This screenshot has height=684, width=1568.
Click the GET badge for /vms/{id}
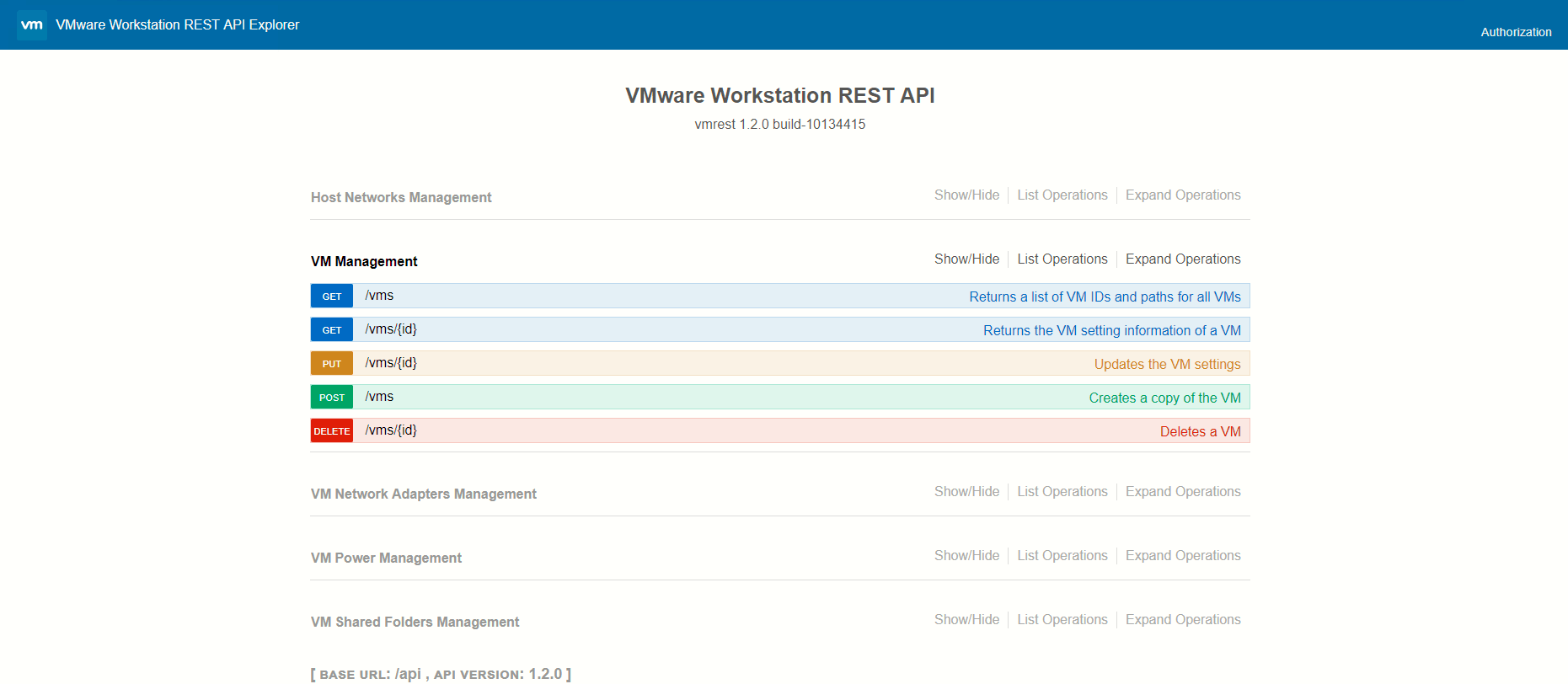coord(332,330)
